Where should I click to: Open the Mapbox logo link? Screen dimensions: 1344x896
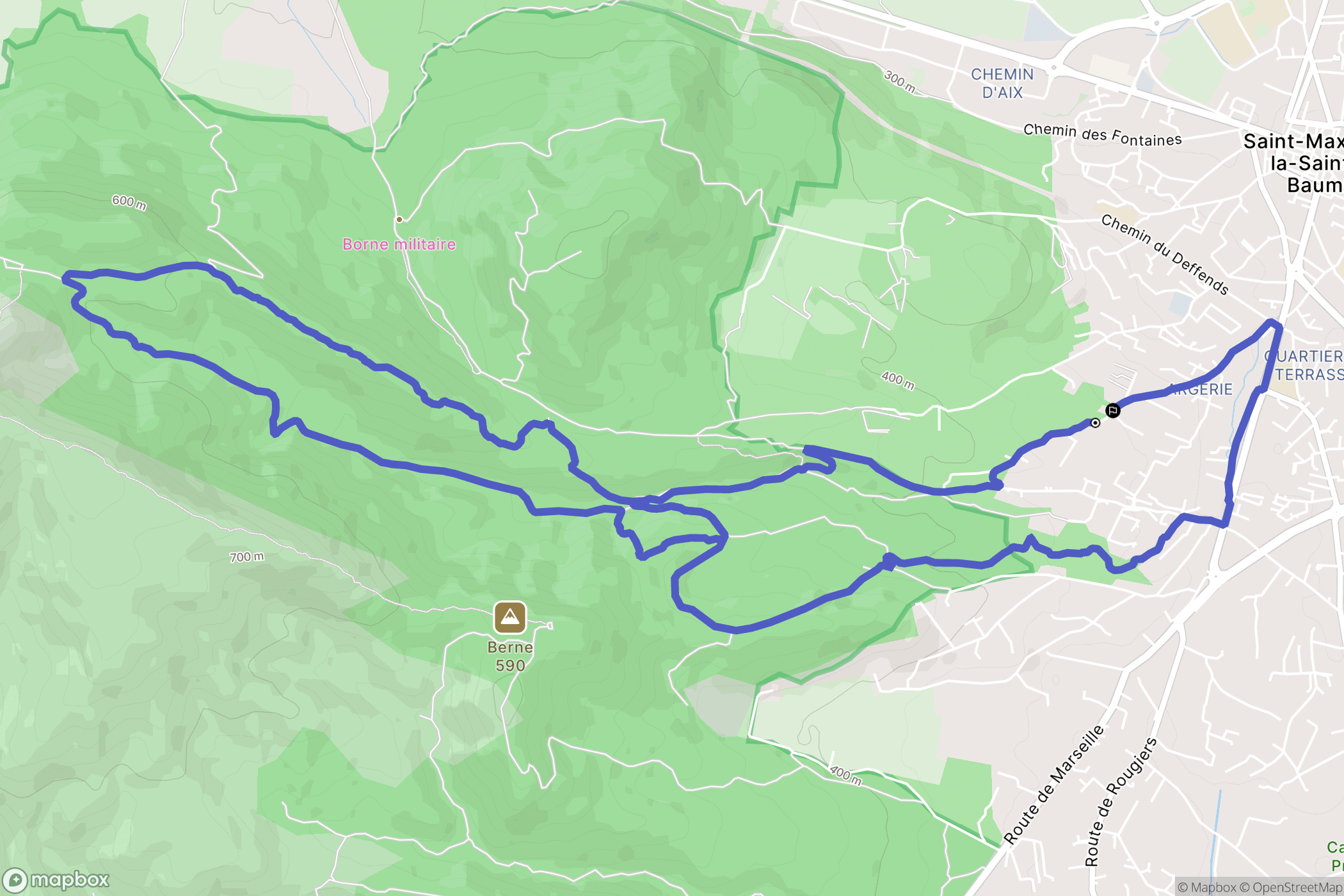pos(56,881)
